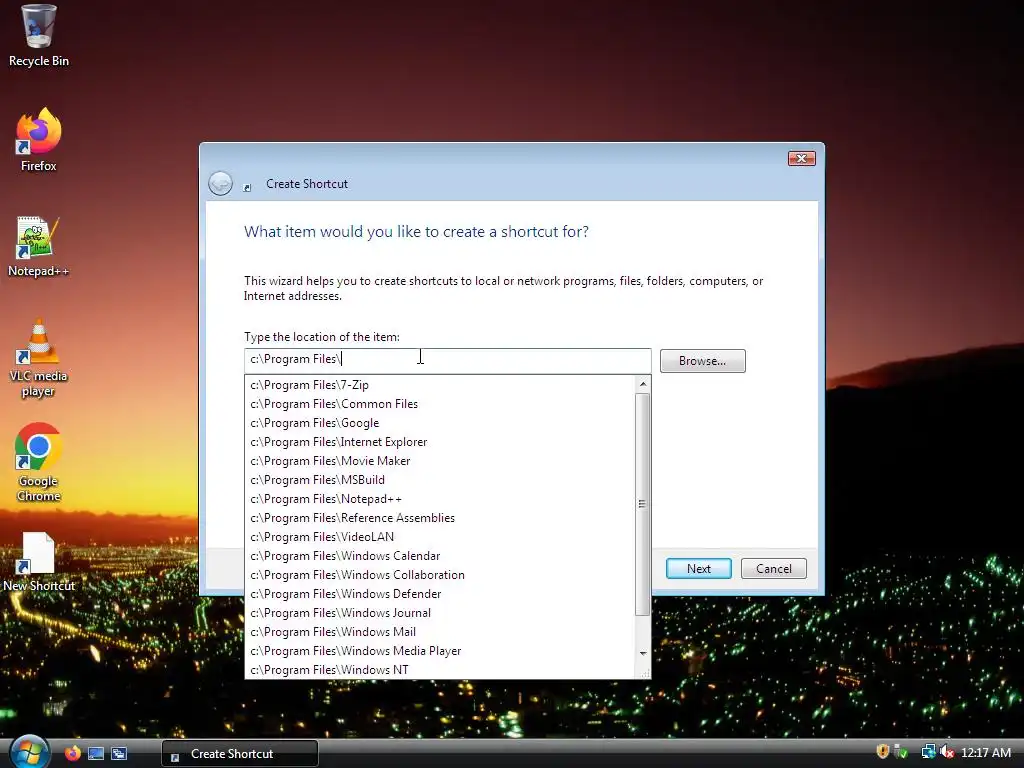Choose c:\Program Files\VideoLAN suggestion

click(440, 536)
